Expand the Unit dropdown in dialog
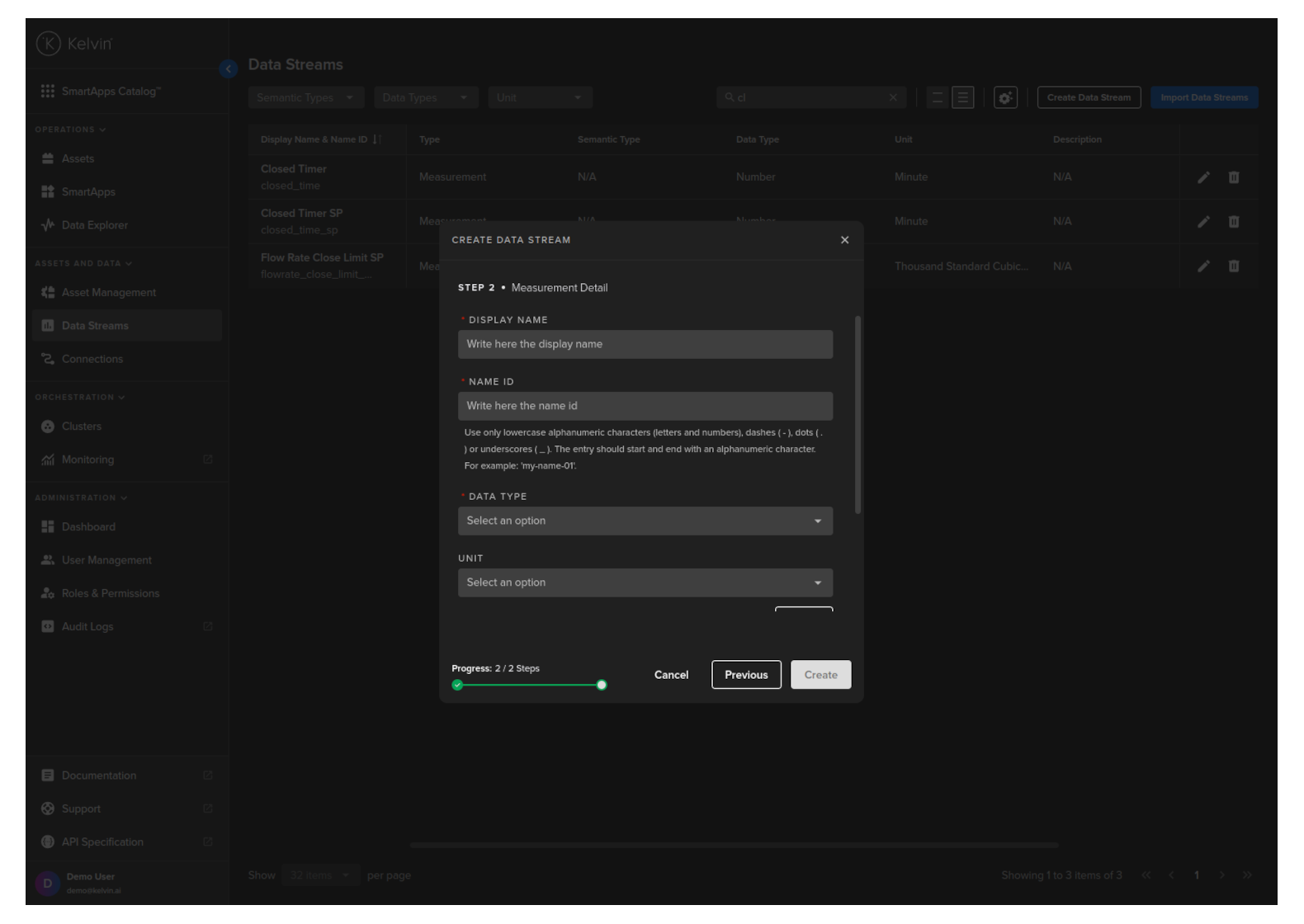1304x924 pixels. tap(645, 582)
